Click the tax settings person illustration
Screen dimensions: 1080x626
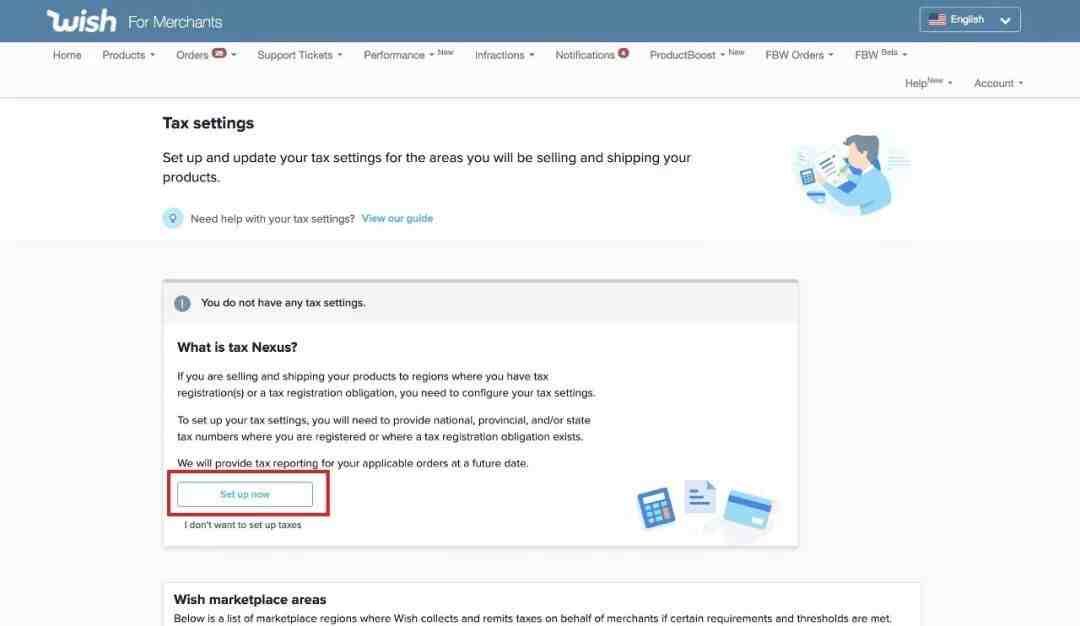click(x=851, y=174)
